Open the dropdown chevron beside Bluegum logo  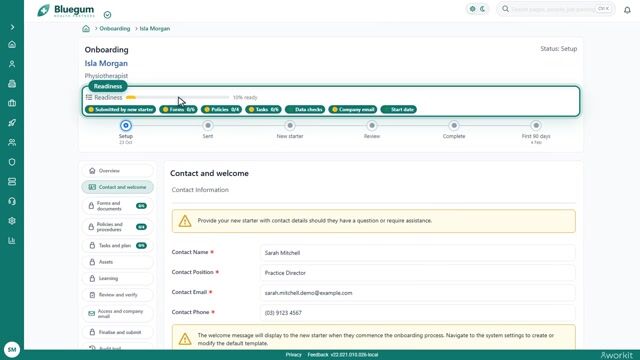107,15
